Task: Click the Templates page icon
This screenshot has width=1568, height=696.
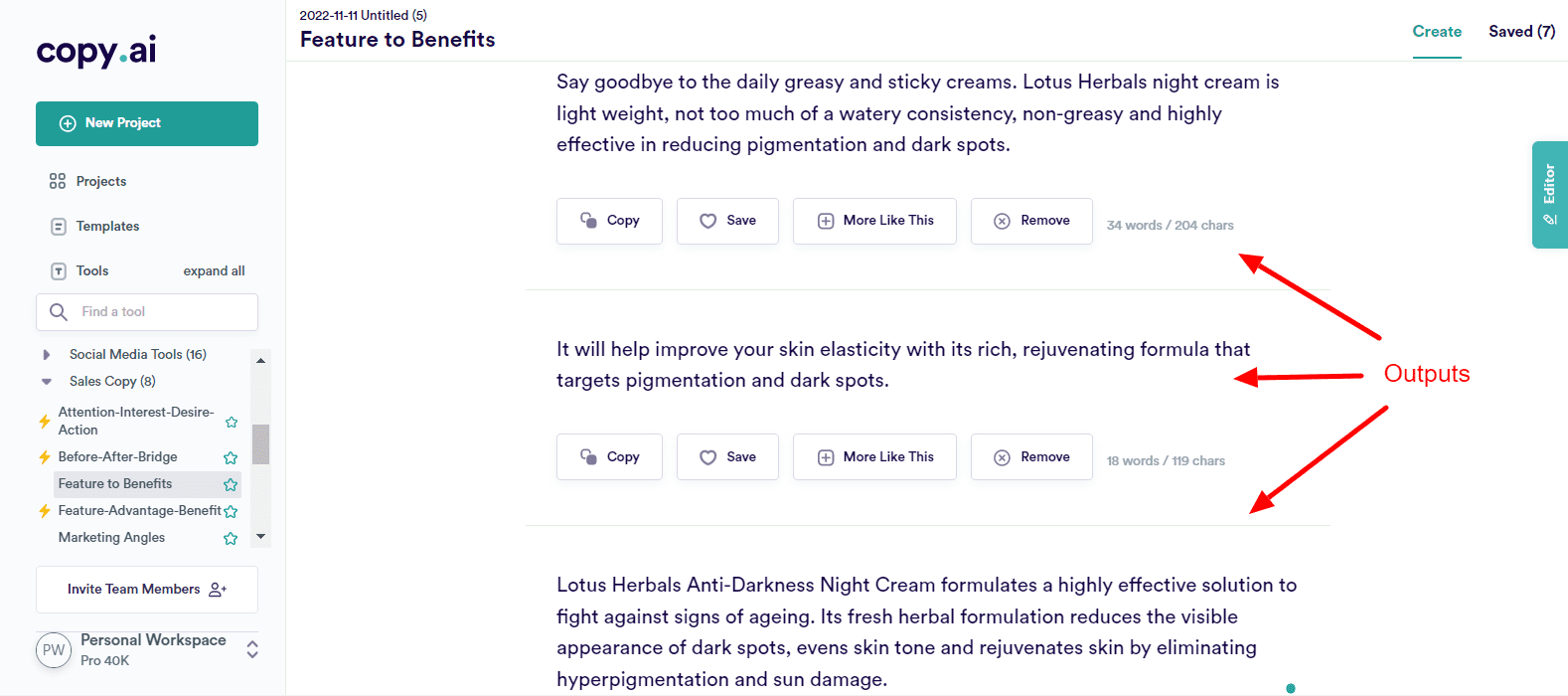Action: (x=59, y=227)
